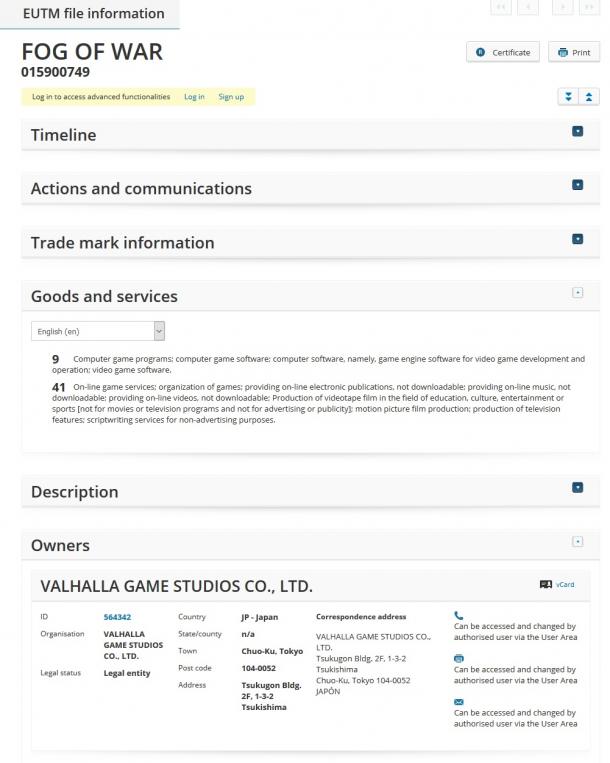Open the English (en) language dropdown
The width and height of the screenshot is (610, 763).
point(98,331)
